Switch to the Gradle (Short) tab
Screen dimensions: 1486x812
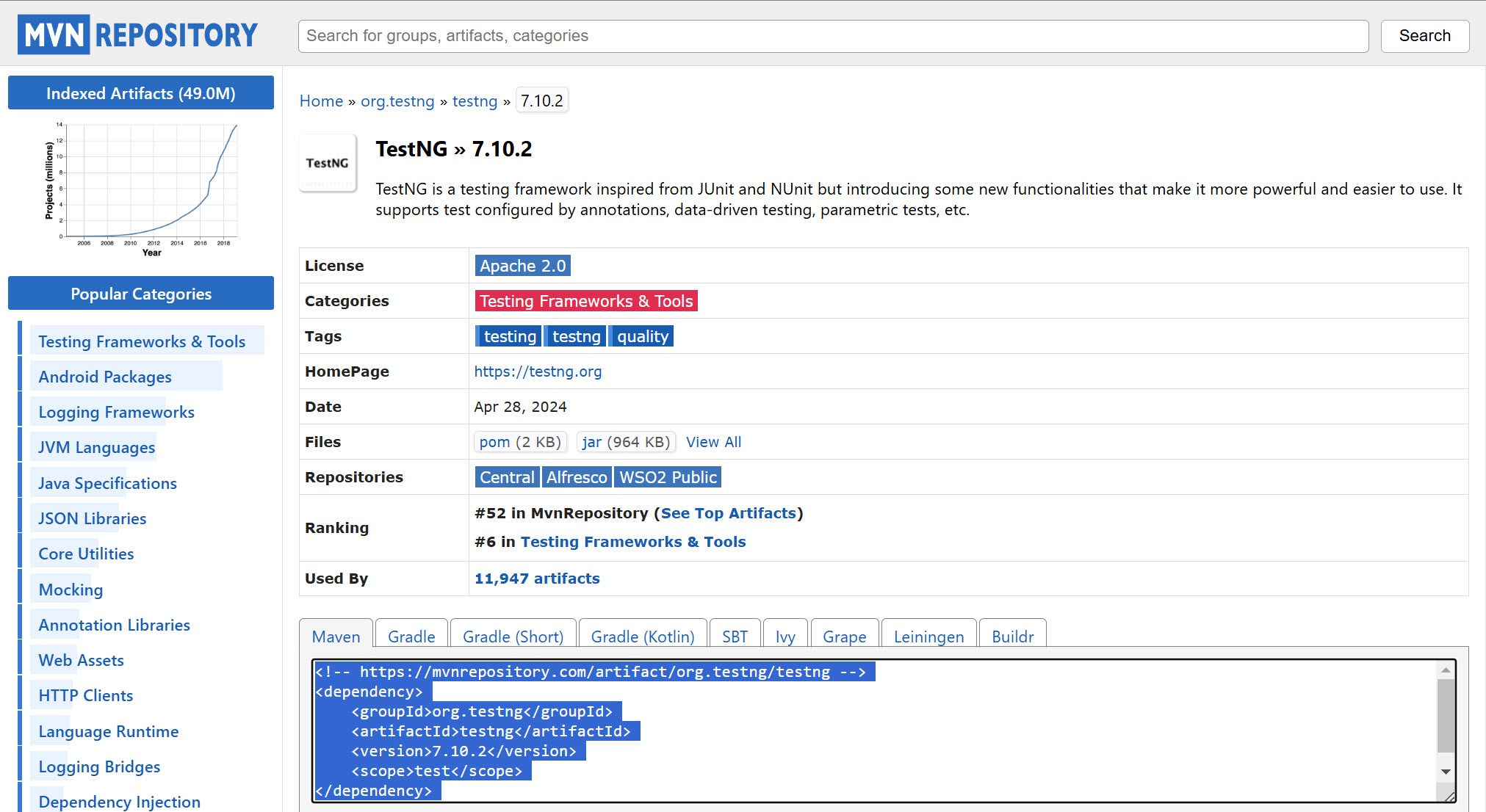click(x=513, y=637)
